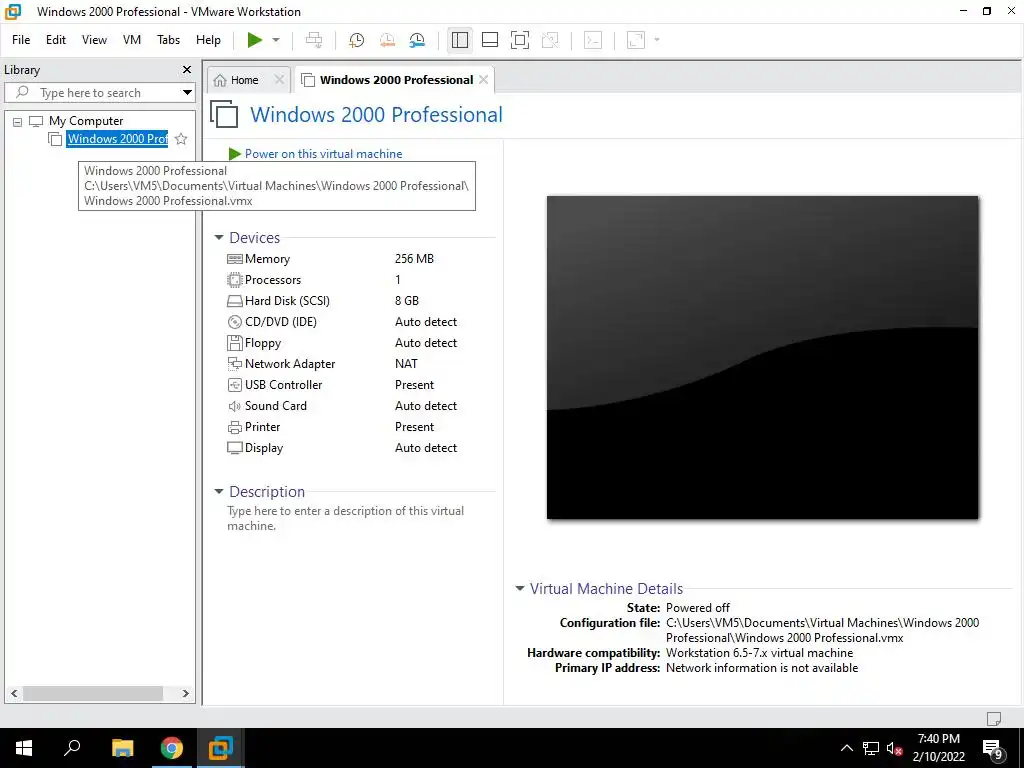Click the taskbar search icon

(x=72, y=748)
